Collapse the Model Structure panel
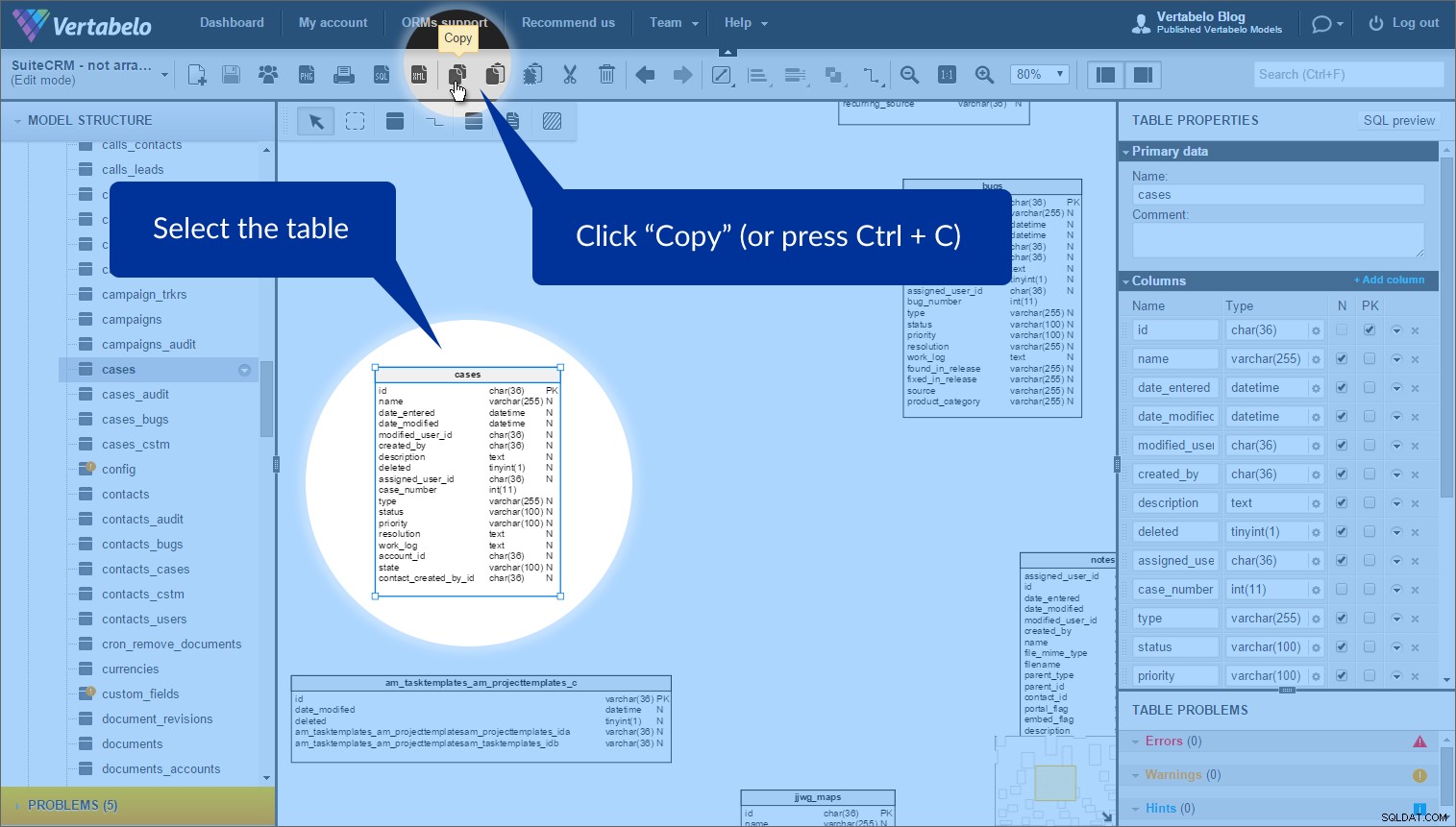 click(x=17, y=121)
